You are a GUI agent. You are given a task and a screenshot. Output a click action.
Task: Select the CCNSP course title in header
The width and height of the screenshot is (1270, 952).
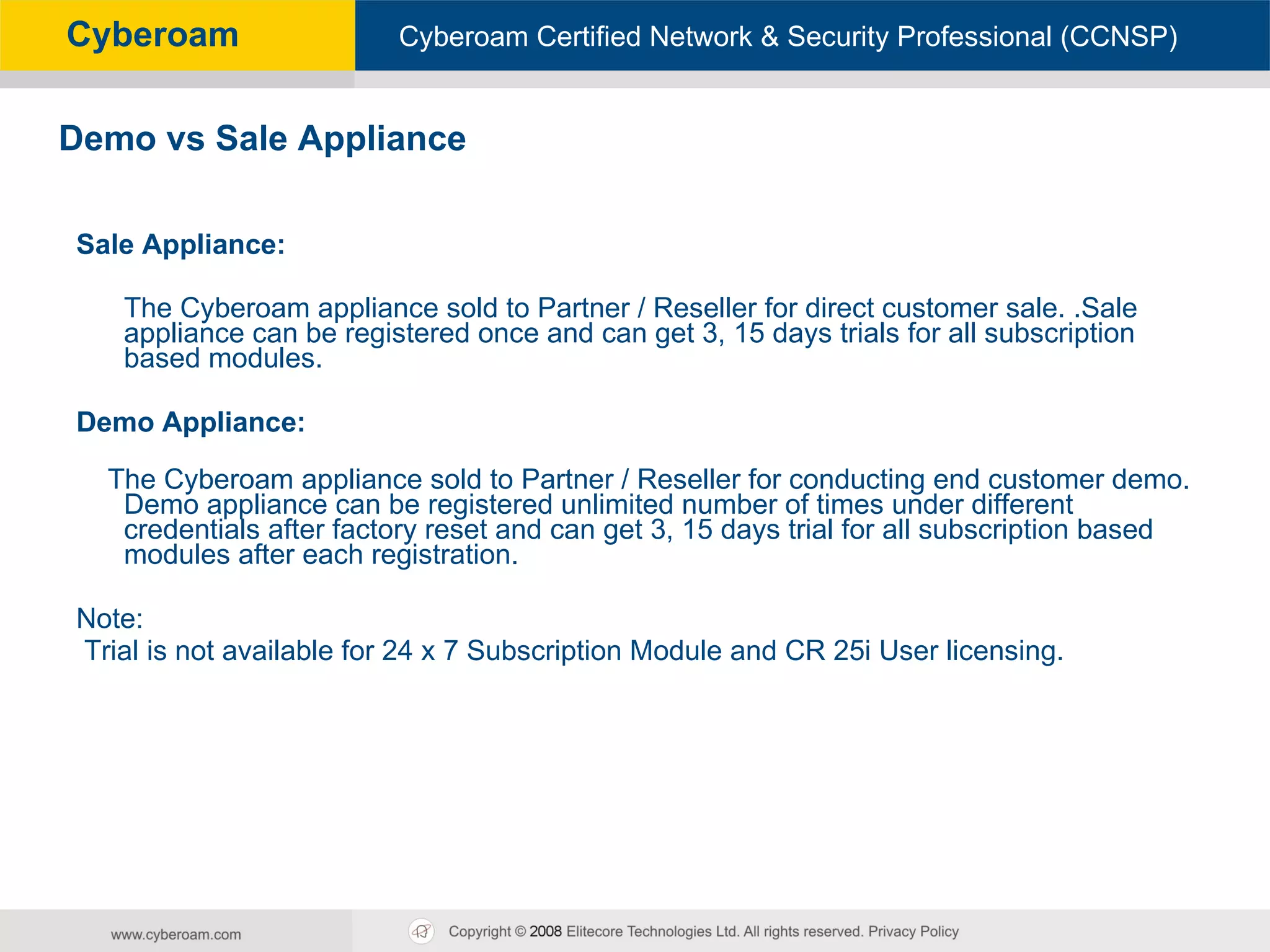[788, 37]
